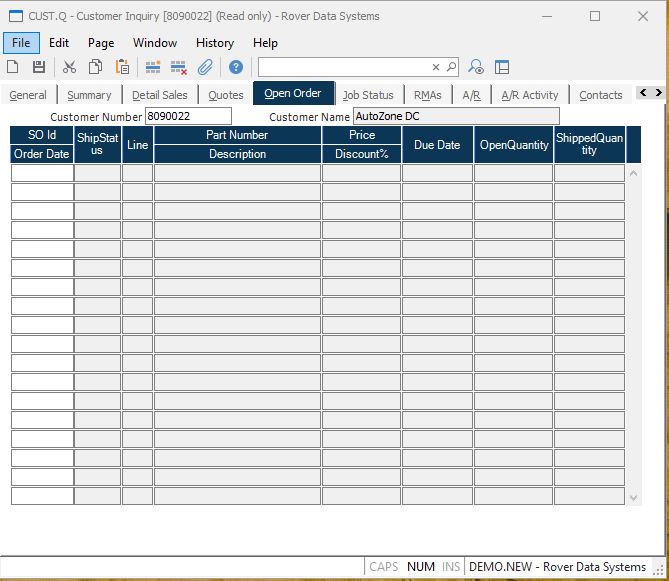The height and width of the screenshot is (581, 669).
Task: Click the Customer Number field
Action: pyautogui.click(x=188, y=116)
